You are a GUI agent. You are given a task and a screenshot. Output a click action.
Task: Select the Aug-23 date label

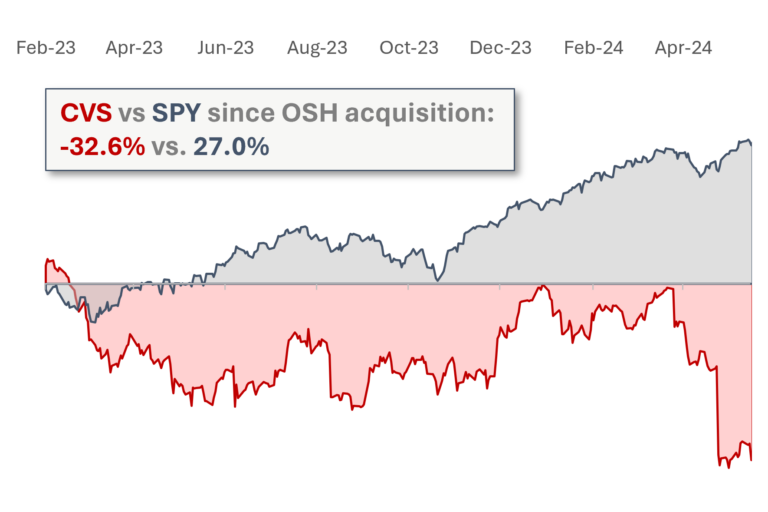click(317, 48)
